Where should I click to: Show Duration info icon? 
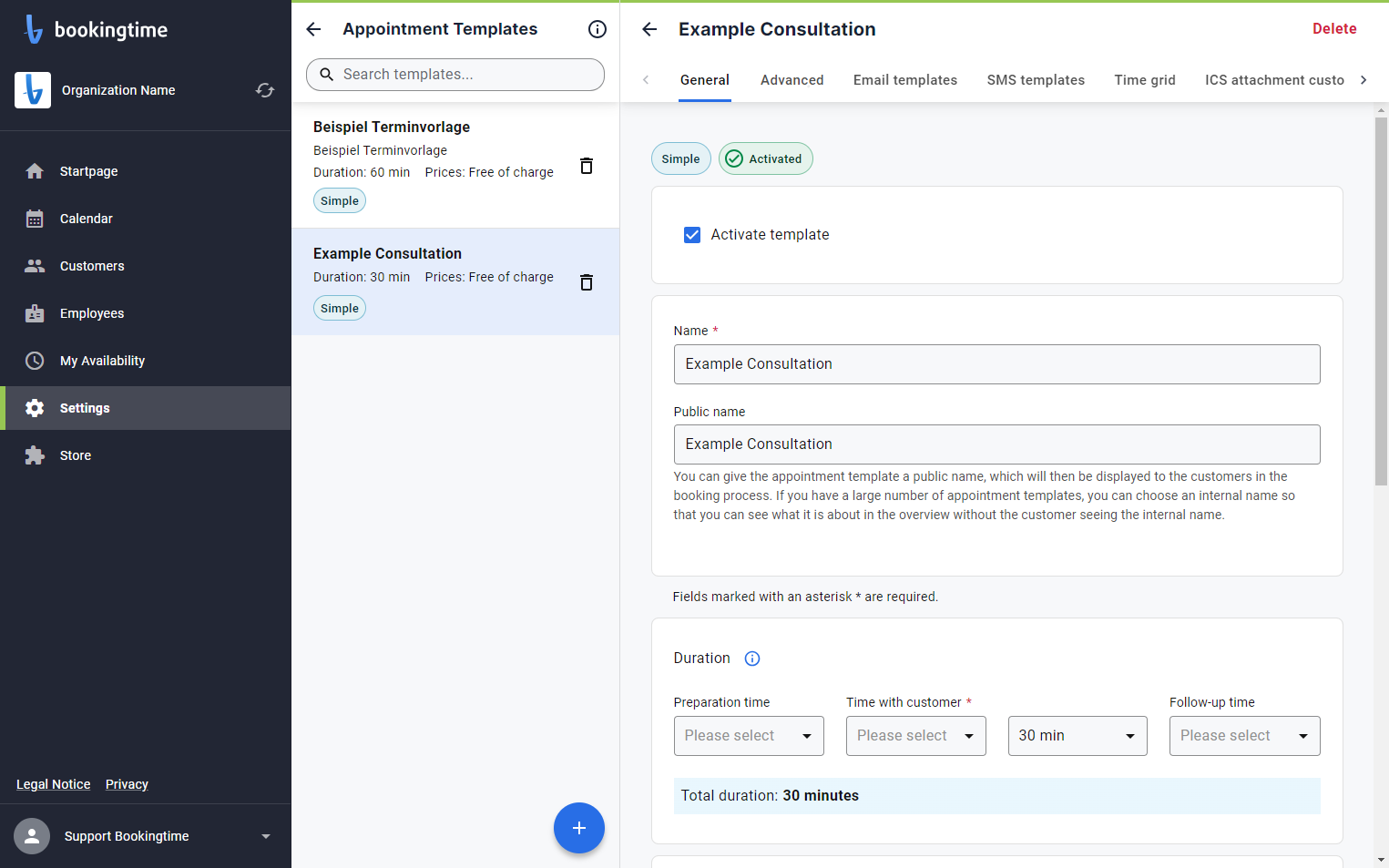coord(752,659)
